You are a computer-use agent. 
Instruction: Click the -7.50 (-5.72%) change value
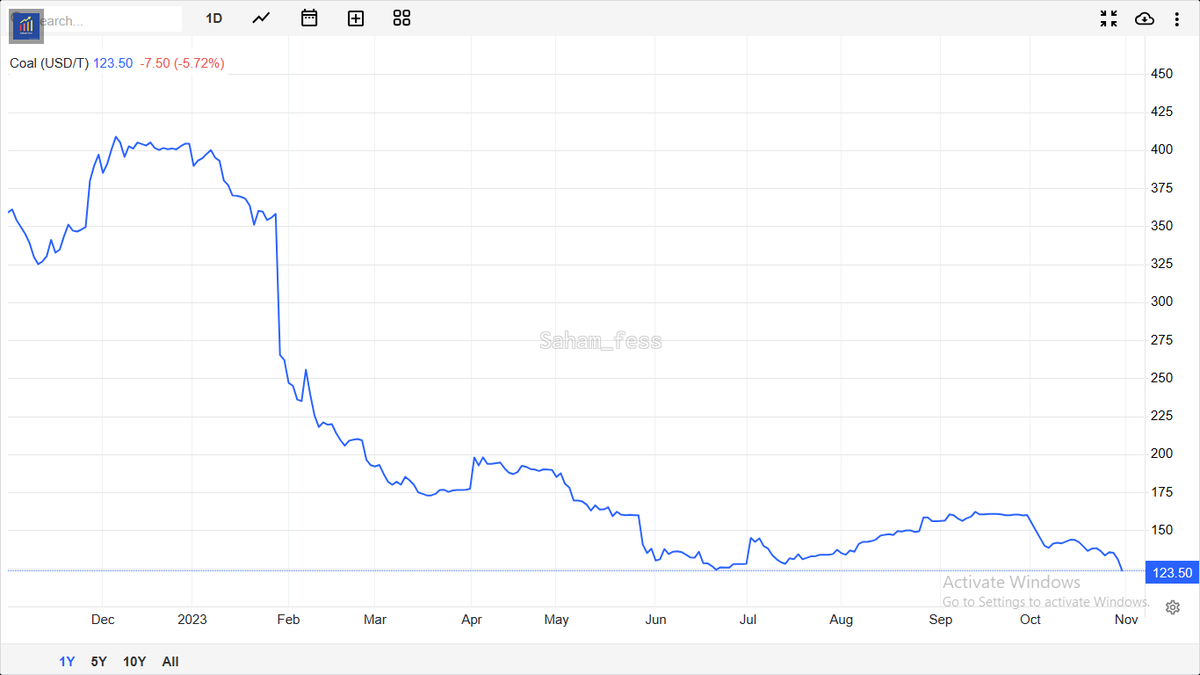click(x=182, y=63)
